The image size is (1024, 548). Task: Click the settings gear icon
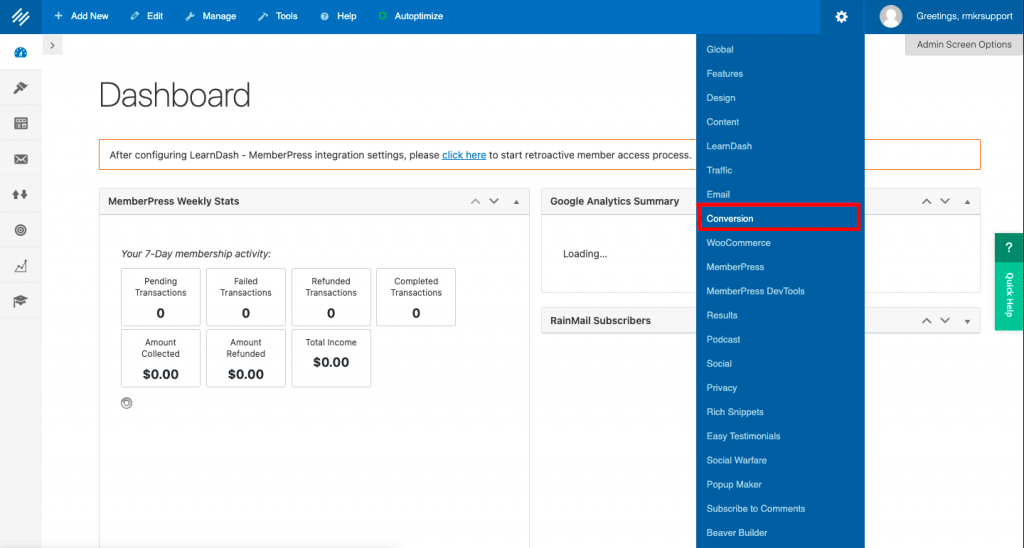coord(841,16)
